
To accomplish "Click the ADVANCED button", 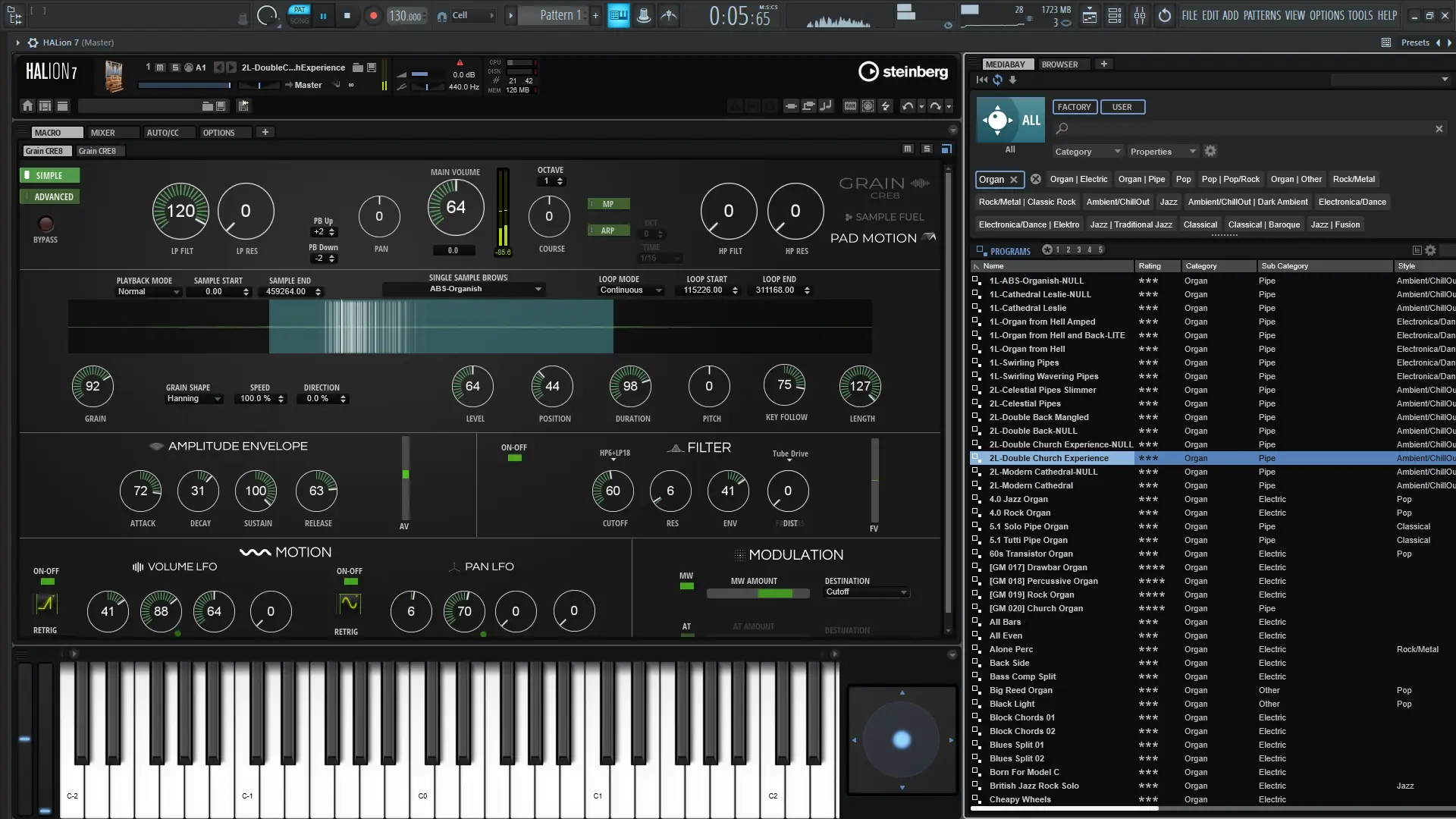I will point(50,197).
